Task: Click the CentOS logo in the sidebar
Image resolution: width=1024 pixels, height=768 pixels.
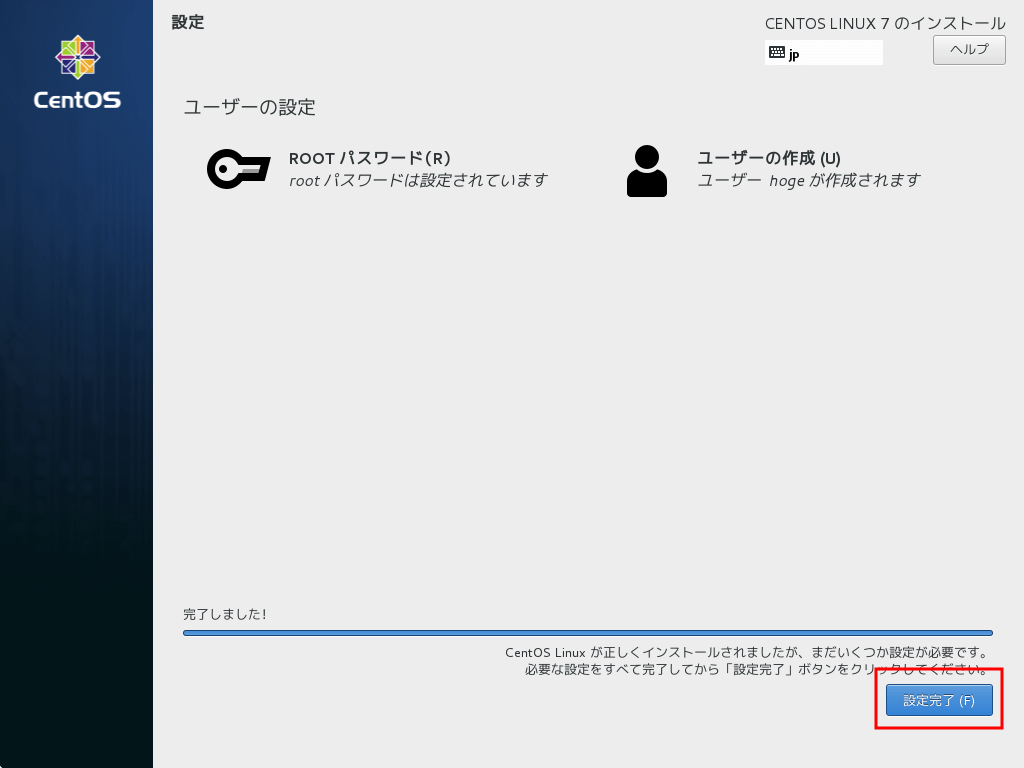Action: pos(77,72)
